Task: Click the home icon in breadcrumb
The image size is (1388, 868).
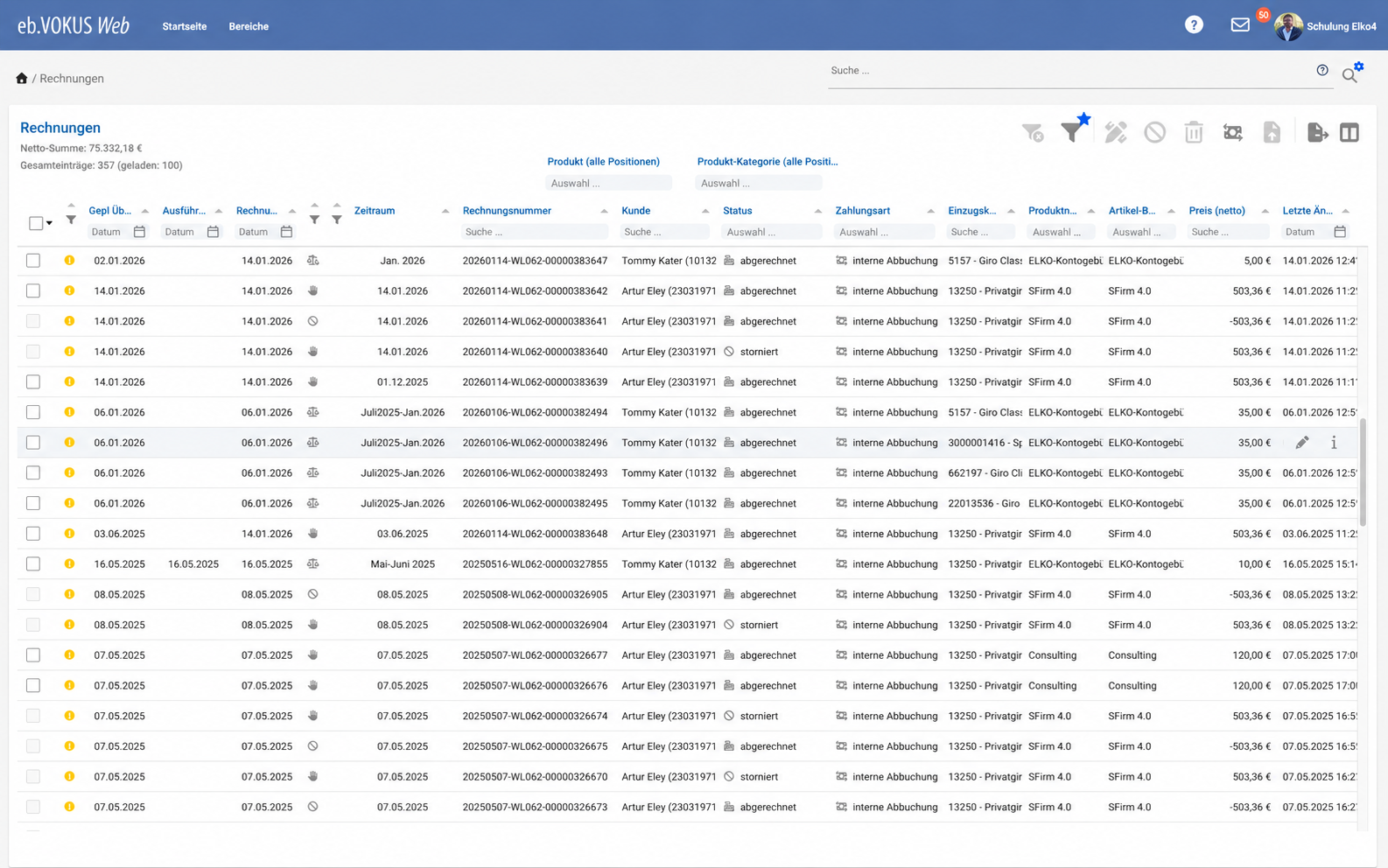Action: tap(22, 78)
